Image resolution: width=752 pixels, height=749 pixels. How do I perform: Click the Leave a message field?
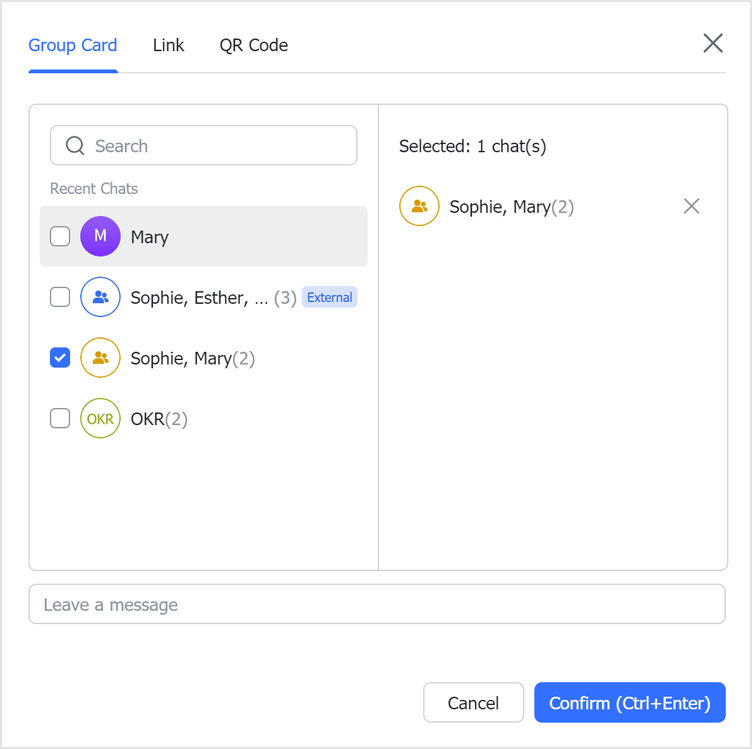coord(377,605)
